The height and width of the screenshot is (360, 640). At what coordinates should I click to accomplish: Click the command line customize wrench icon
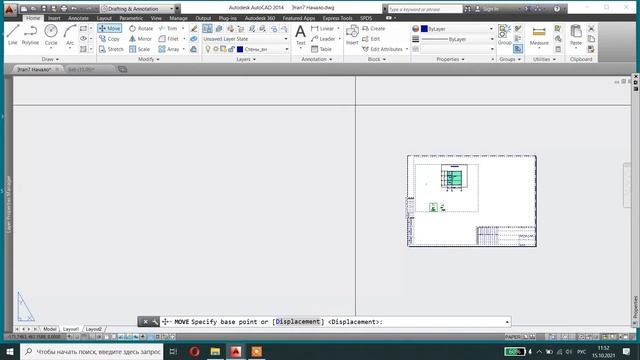[x=155, y=322]
